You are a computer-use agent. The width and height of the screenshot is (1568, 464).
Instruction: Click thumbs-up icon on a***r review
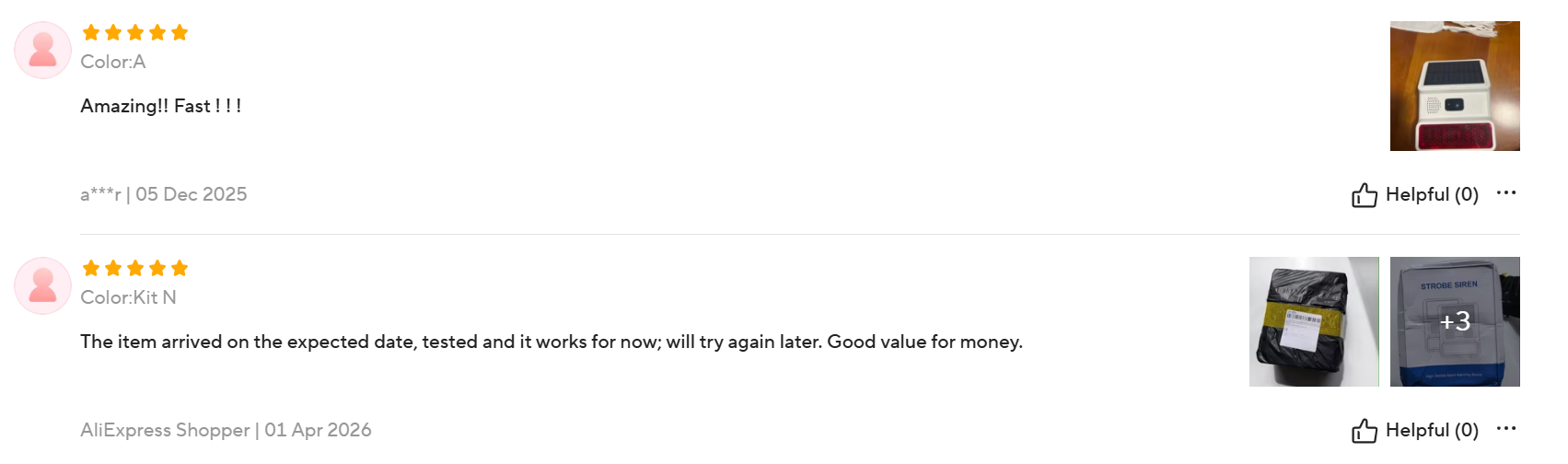coord(1364,195)
